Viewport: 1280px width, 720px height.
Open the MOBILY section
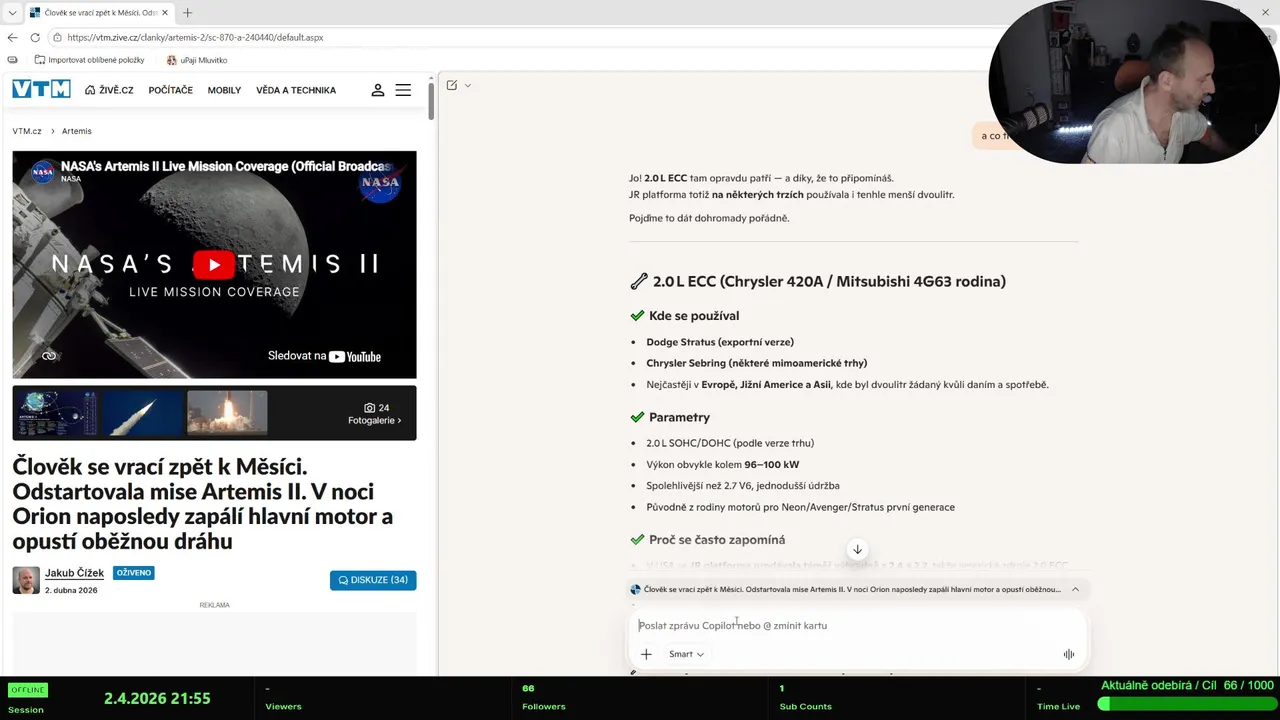[224, 90]
